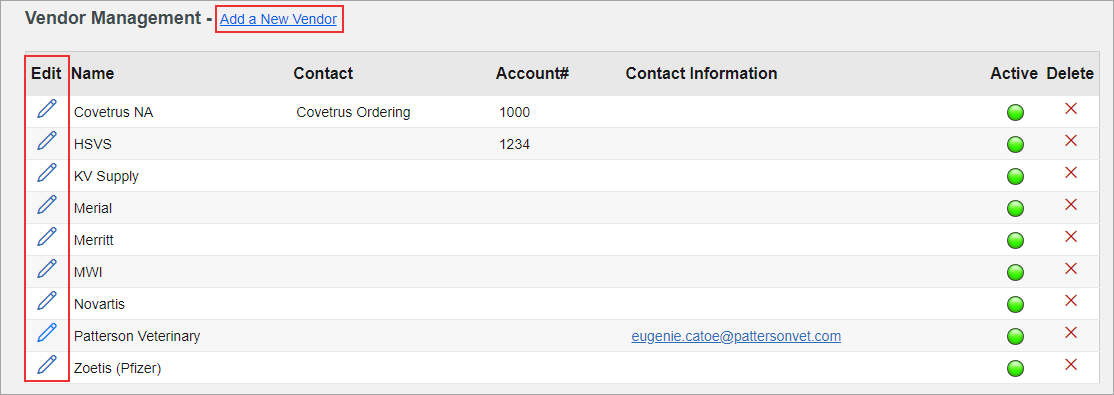Deactivate KV Supply via green dot
Image resolution: width=1114 pixels, height=395 pixels.
click(x=1015, y=176)
